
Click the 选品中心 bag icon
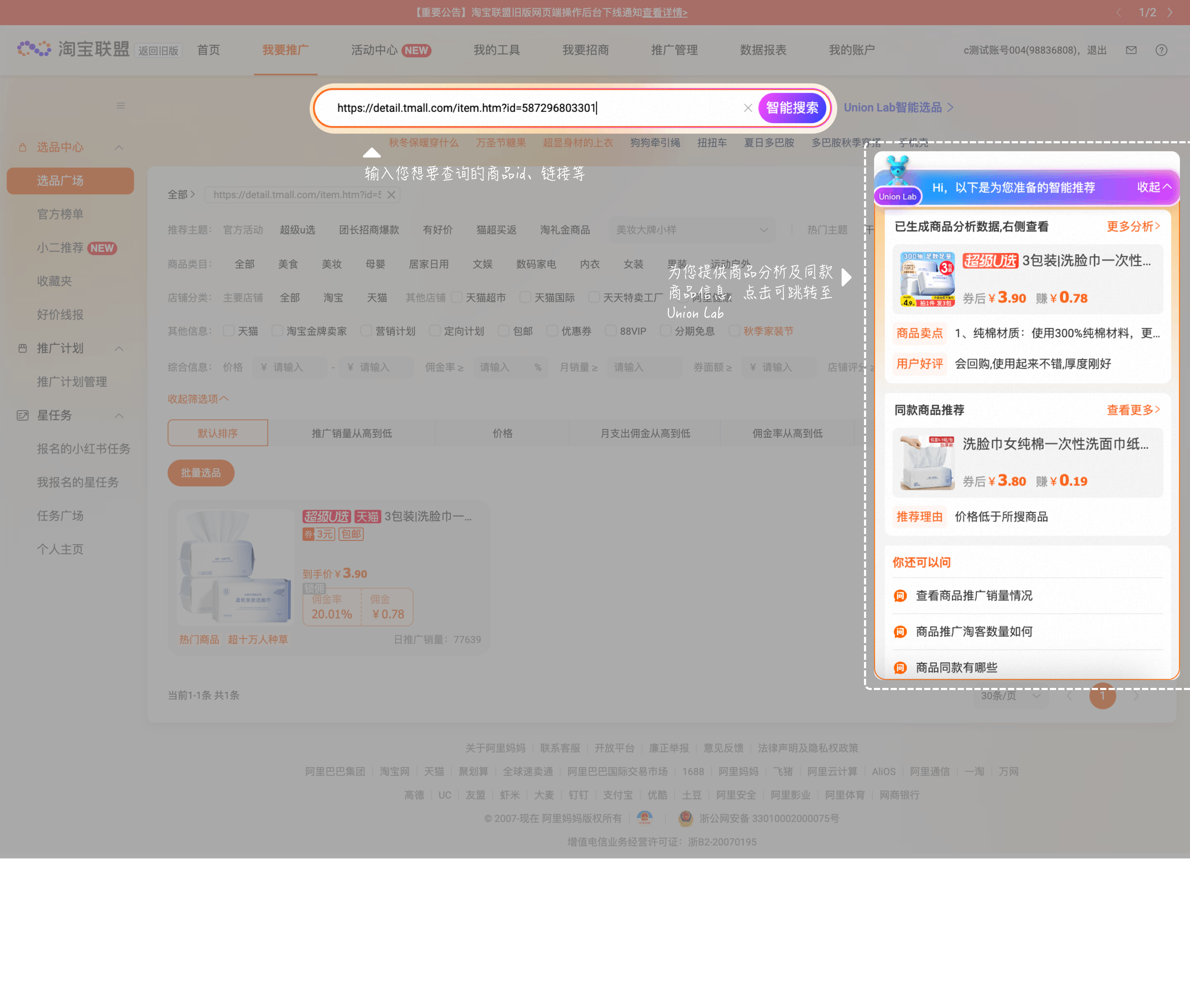pyautogui.click(x=23, y=147)
